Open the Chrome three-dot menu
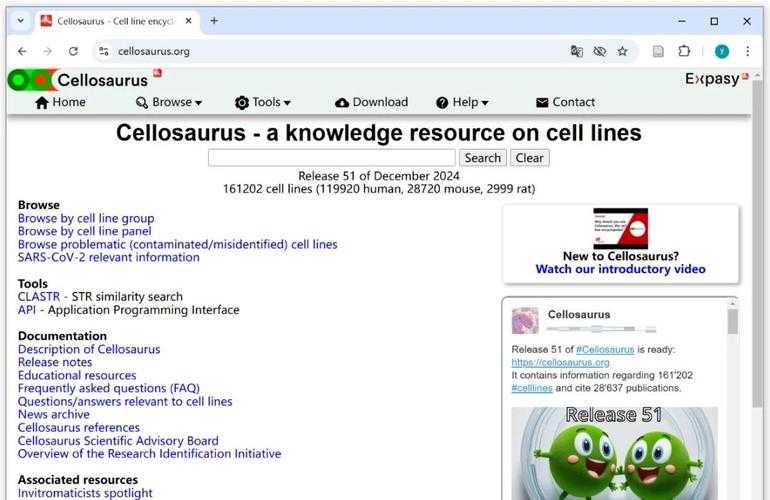770x500 pixels. 747,51
